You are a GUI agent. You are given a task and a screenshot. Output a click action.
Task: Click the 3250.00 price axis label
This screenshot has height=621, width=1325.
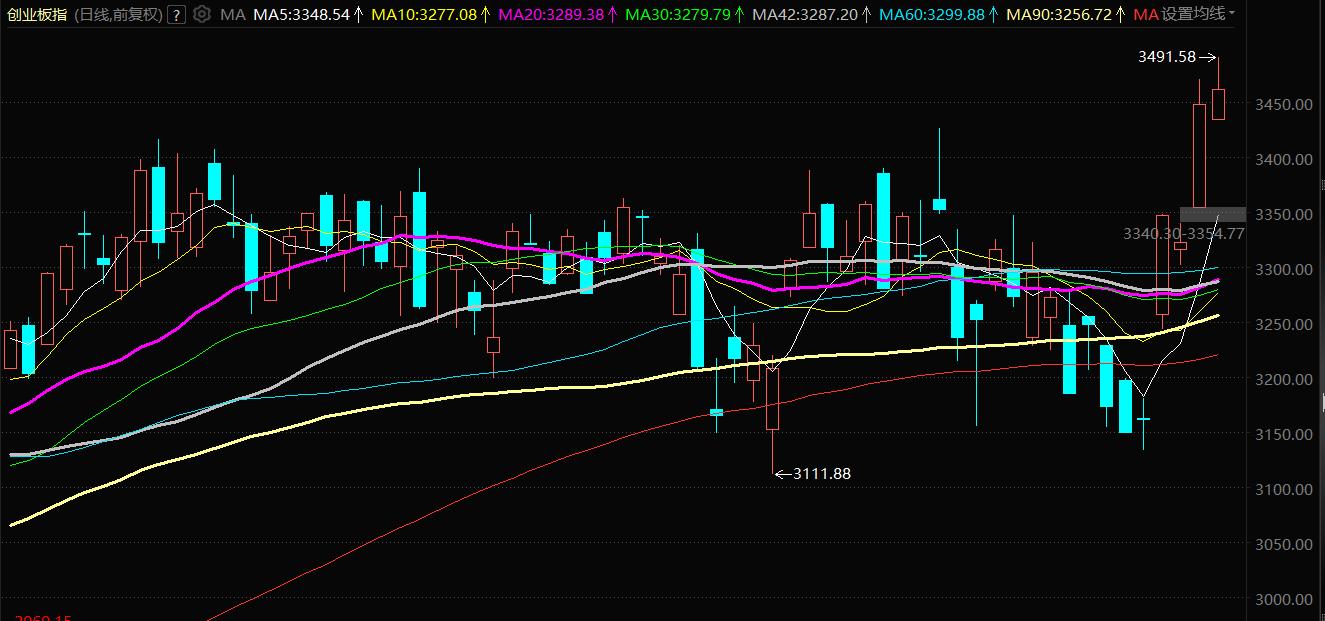(1283, 324)
